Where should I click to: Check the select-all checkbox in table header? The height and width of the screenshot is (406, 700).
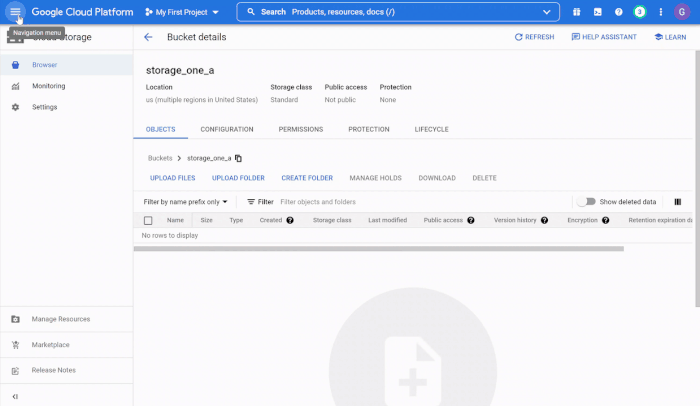tap(148, 220)
